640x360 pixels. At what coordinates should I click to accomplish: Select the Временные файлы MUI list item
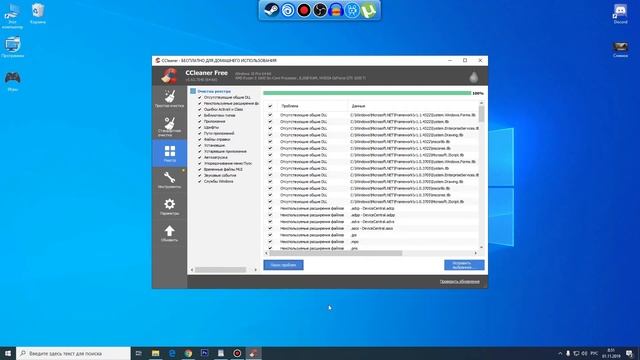click(x=223, y=169)
